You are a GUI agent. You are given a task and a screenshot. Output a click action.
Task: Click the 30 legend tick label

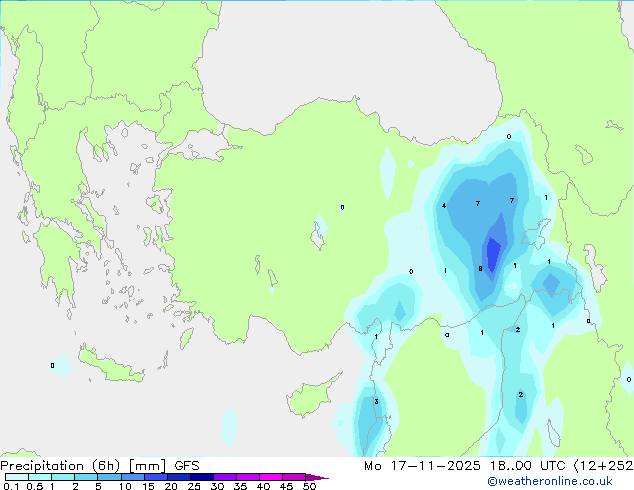pos(217,486)
